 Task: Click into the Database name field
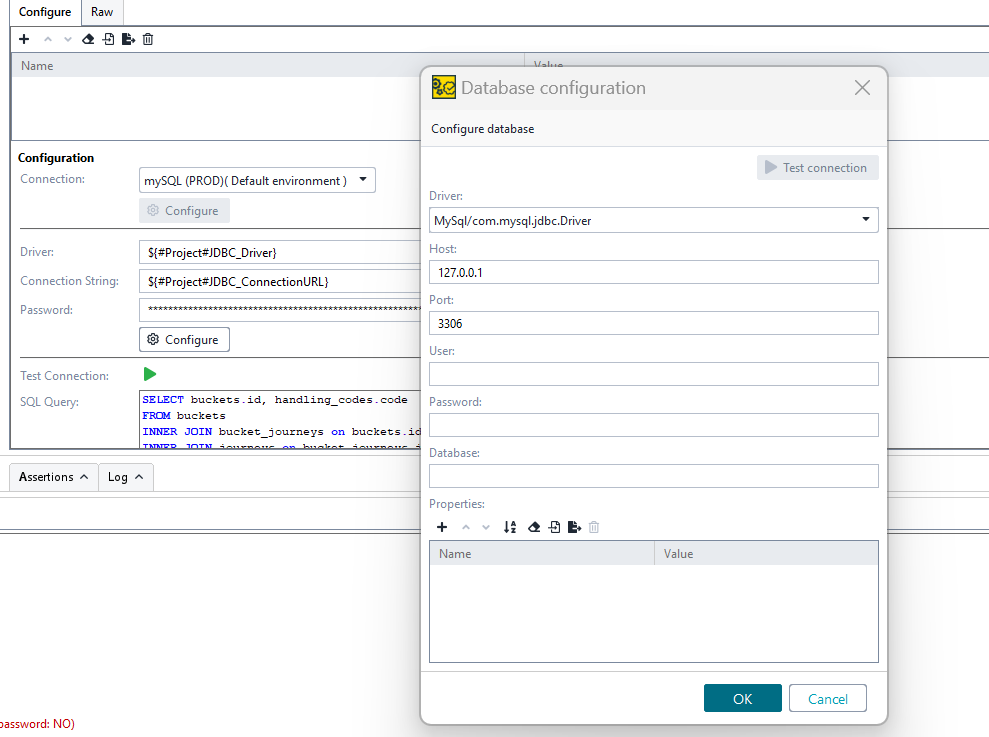[x=653, y=476]
